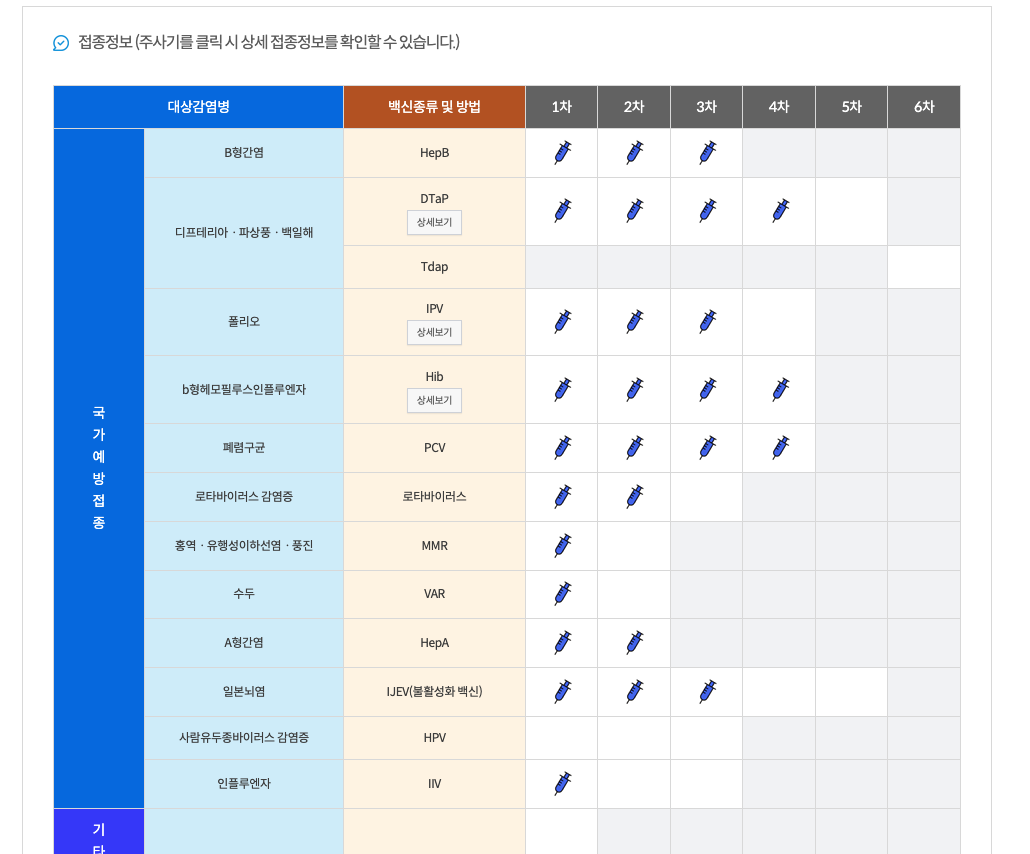Select the 인플루엔자 disease cell
Viewport: 1030px width, 854px height.
[x=244, y=784]
